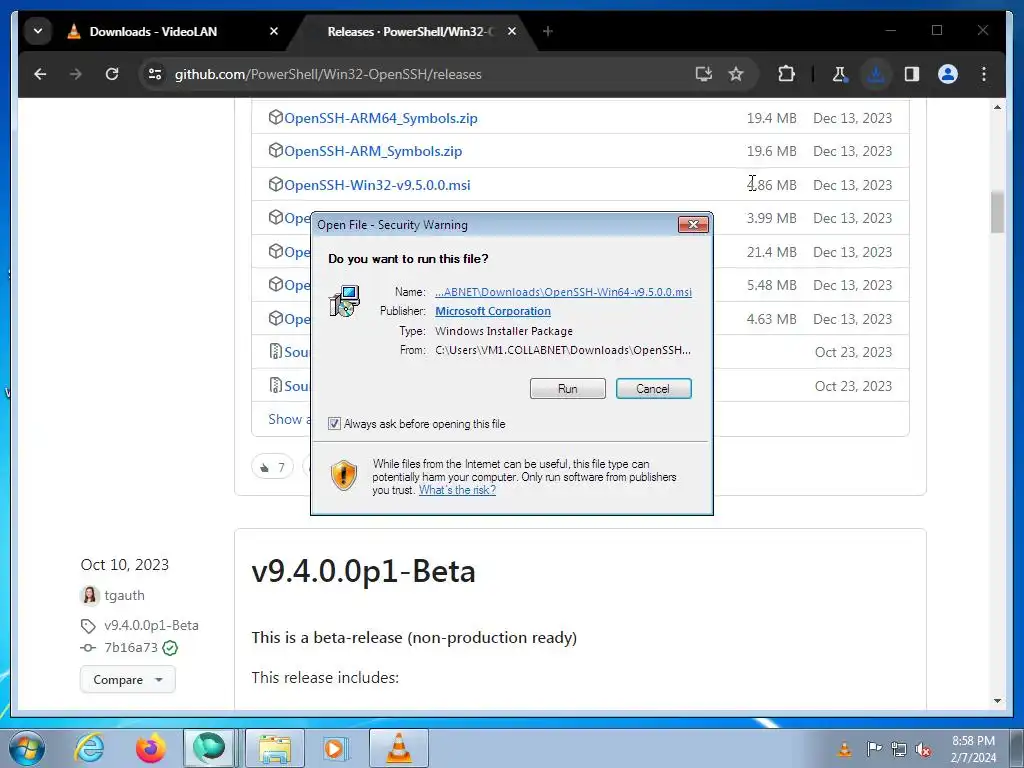Bookmark this page with the star
The width and height of the screenshot is (1024, 768).
[736, 74]
